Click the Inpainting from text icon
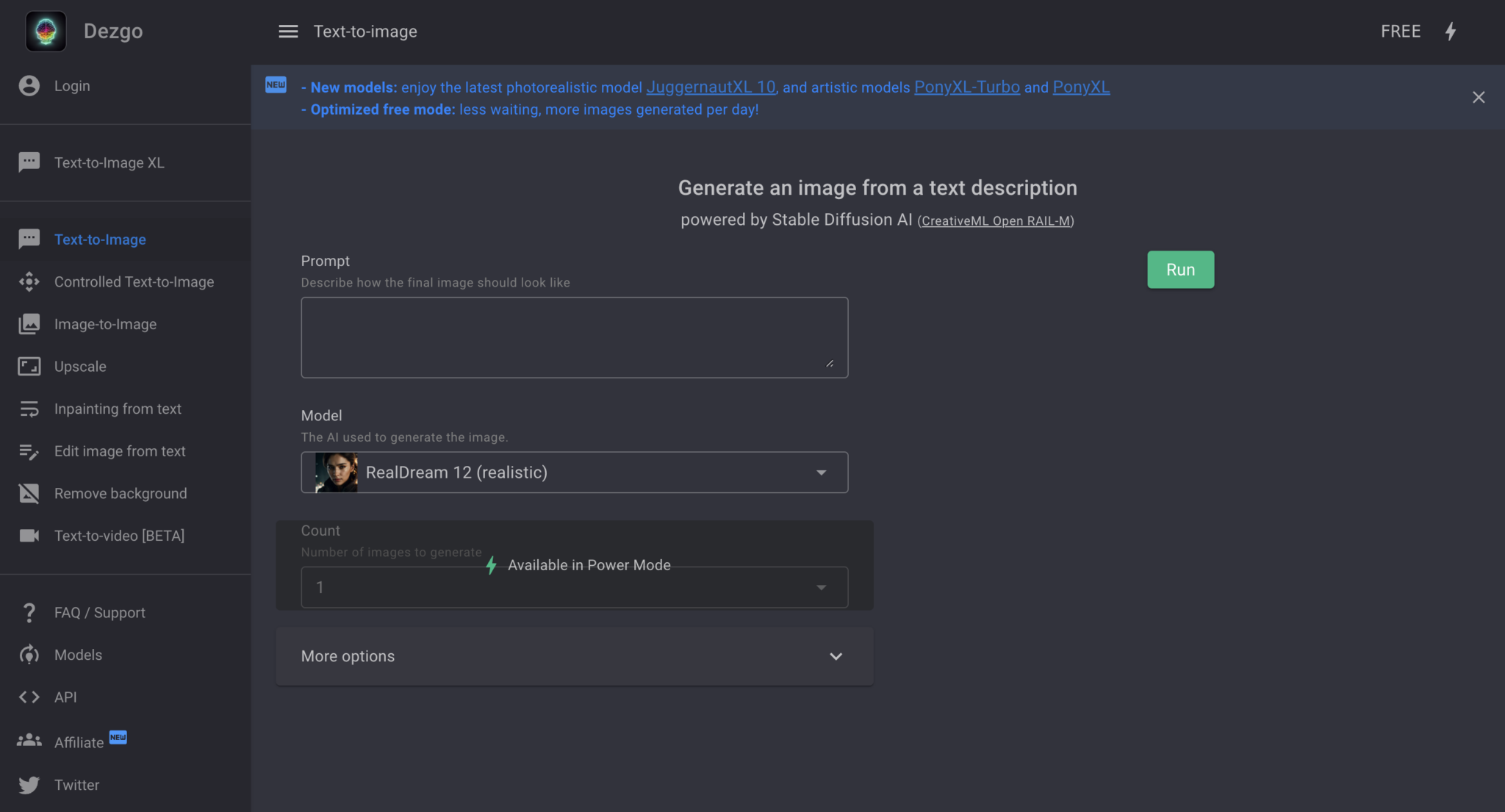 click(29, 408)
